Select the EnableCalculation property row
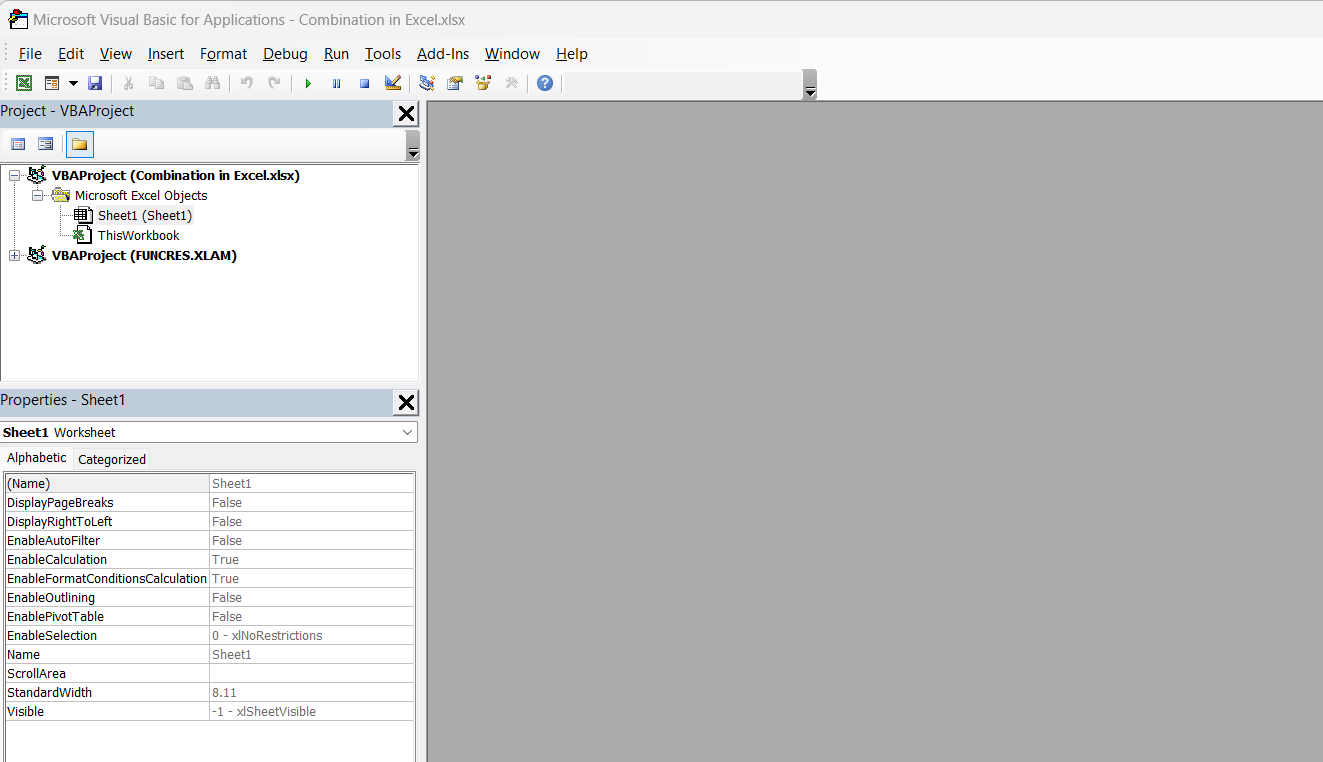1323x762 pixels. pyautogui.click(x=209, y=559)
